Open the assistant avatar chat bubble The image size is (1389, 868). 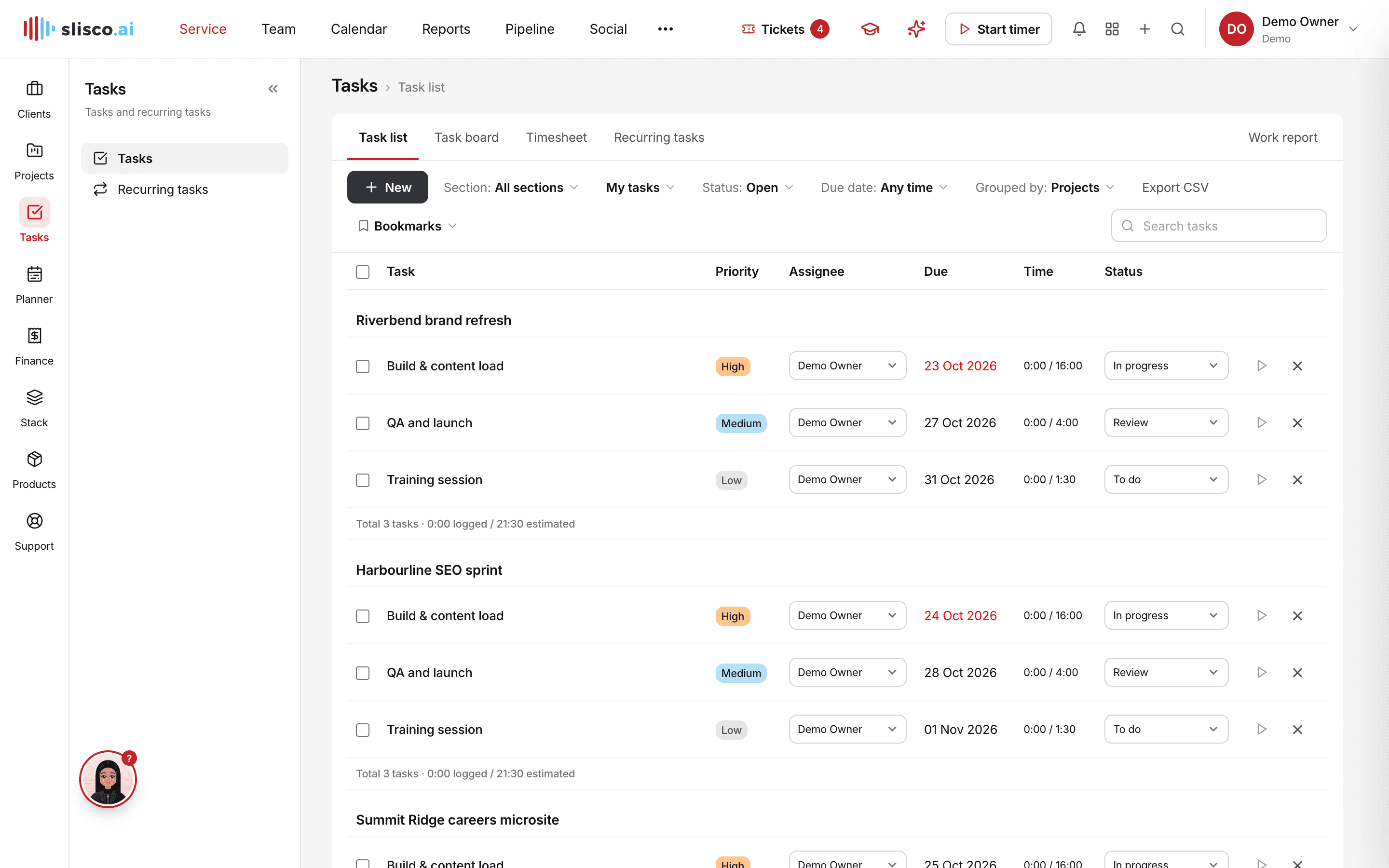coord(108,779)
